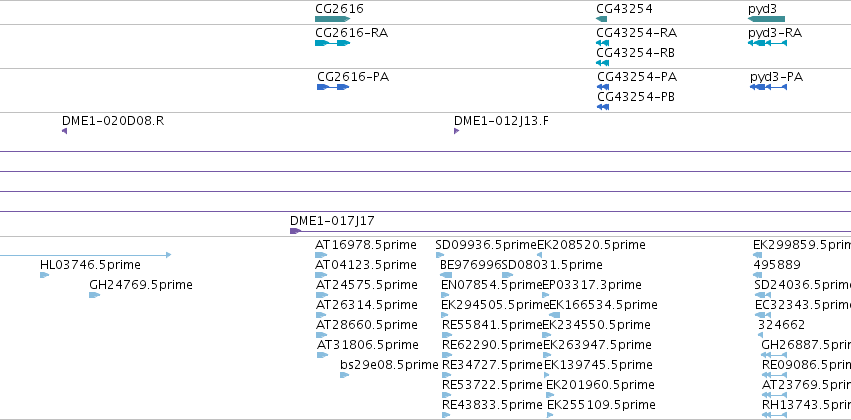Viewport: 851px width, 420px height.
Task: Select EST EP03317.3prime
Action: (x=592, y=285)
